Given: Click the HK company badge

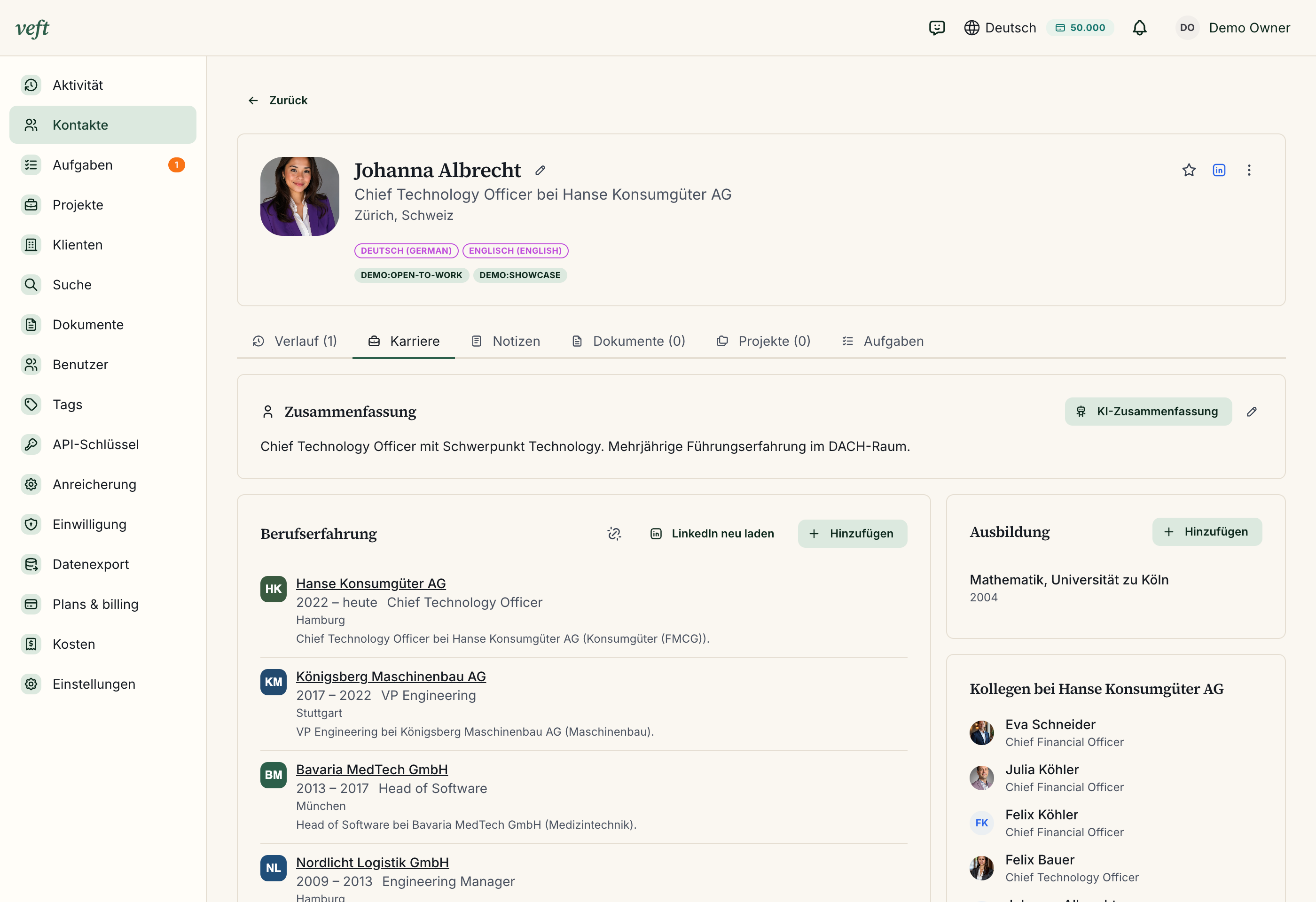Looking at the screenshot, I should point(273,589).
